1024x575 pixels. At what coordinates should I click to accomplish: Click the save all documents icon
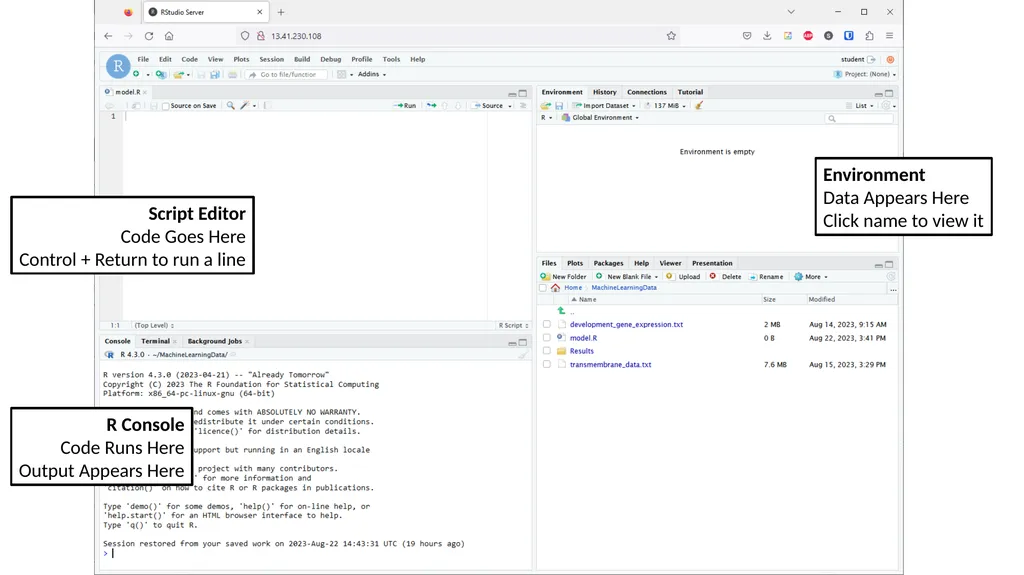point(215,74)
